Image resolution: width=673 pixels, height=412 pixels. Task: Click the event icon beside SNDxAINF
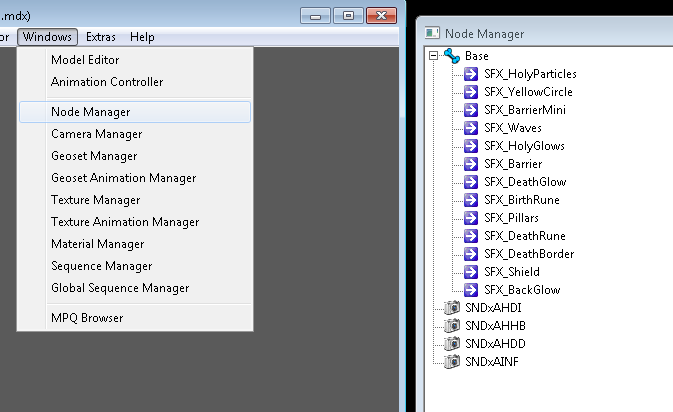coord(452,362)
